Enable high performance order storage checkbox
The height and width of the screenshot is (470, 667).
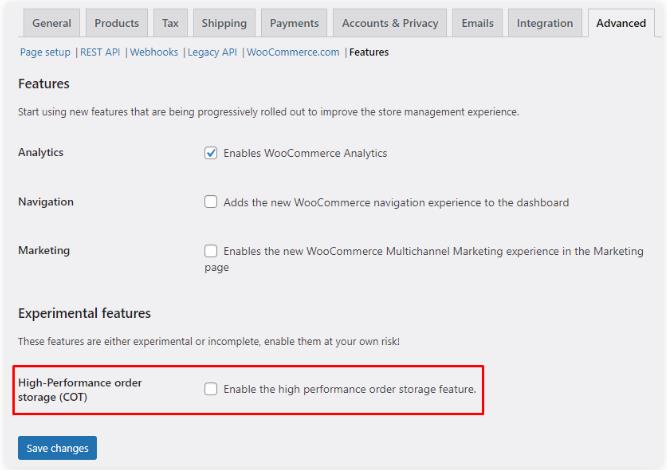(211, 389)
